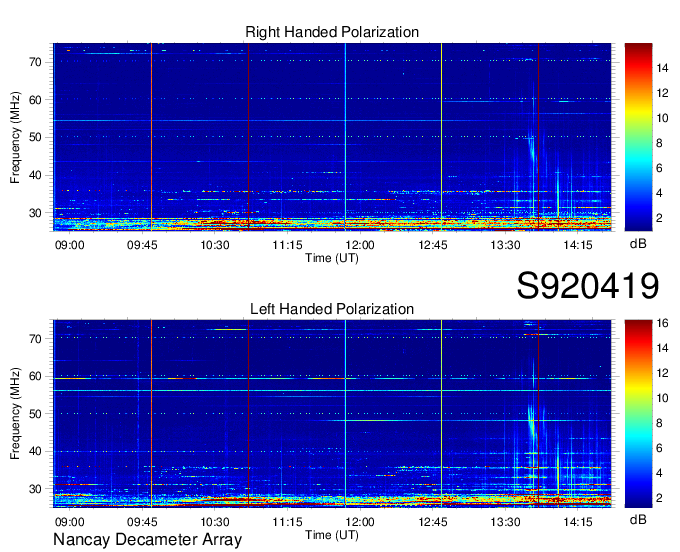680x552 pixels.
Task: Click the 12:00 time tick of Left Handed plot
Action: tap(360, 522)
